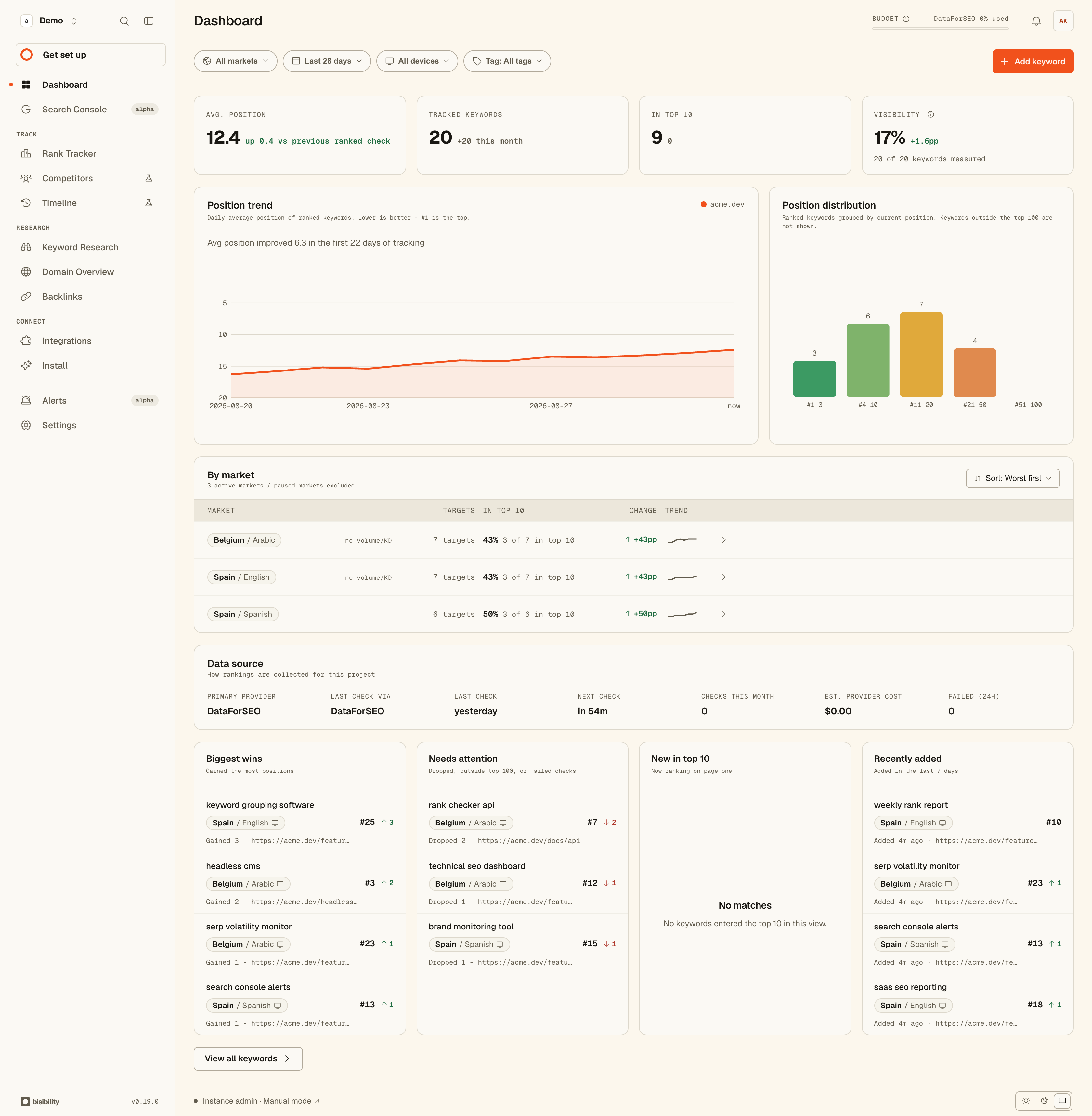
Task: Click the brand monitoring tool keyword
Action: pos(471,927)
